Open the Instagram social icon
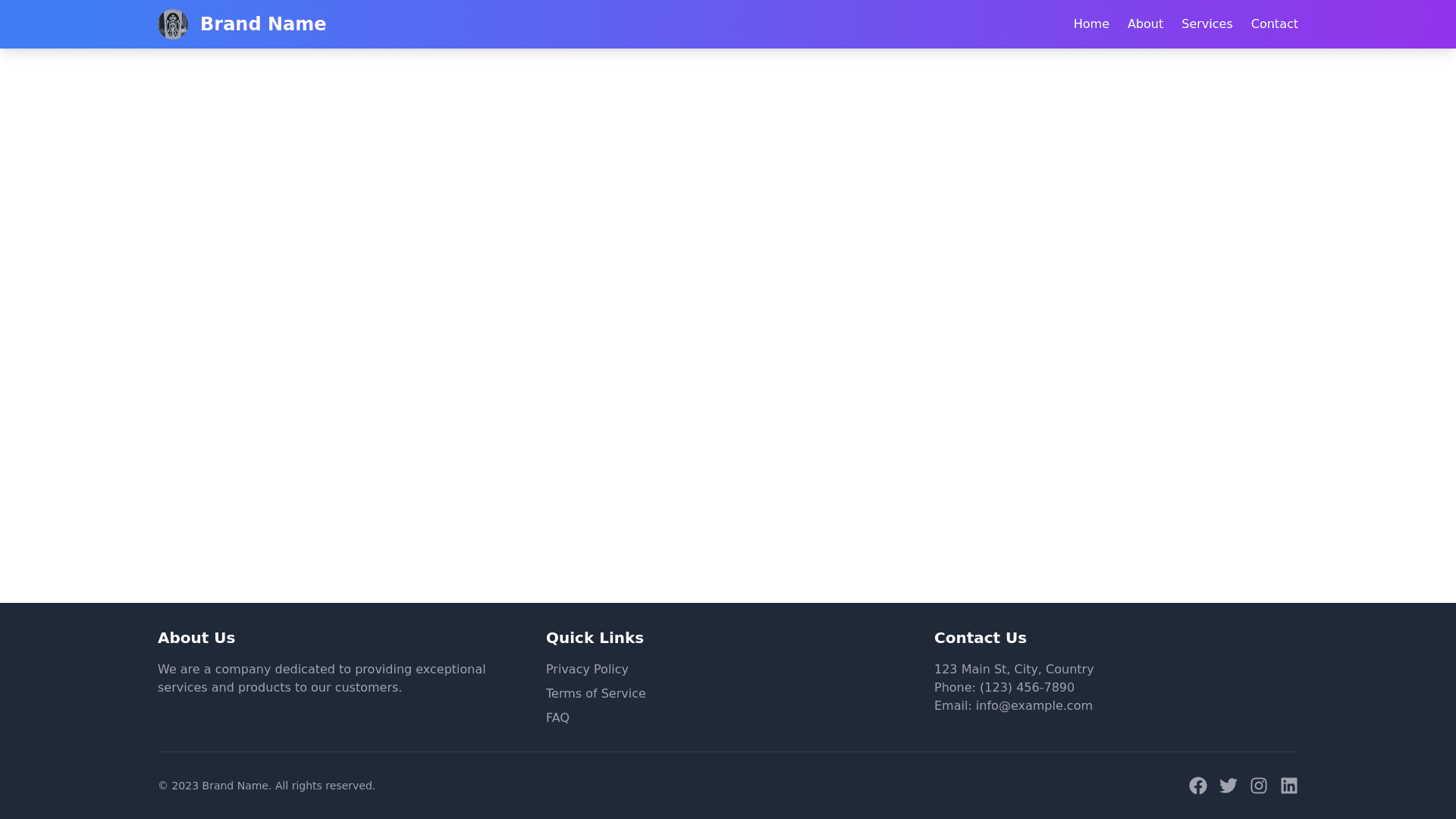This screenshot has width=1456, height=819. pos(1258,786)
